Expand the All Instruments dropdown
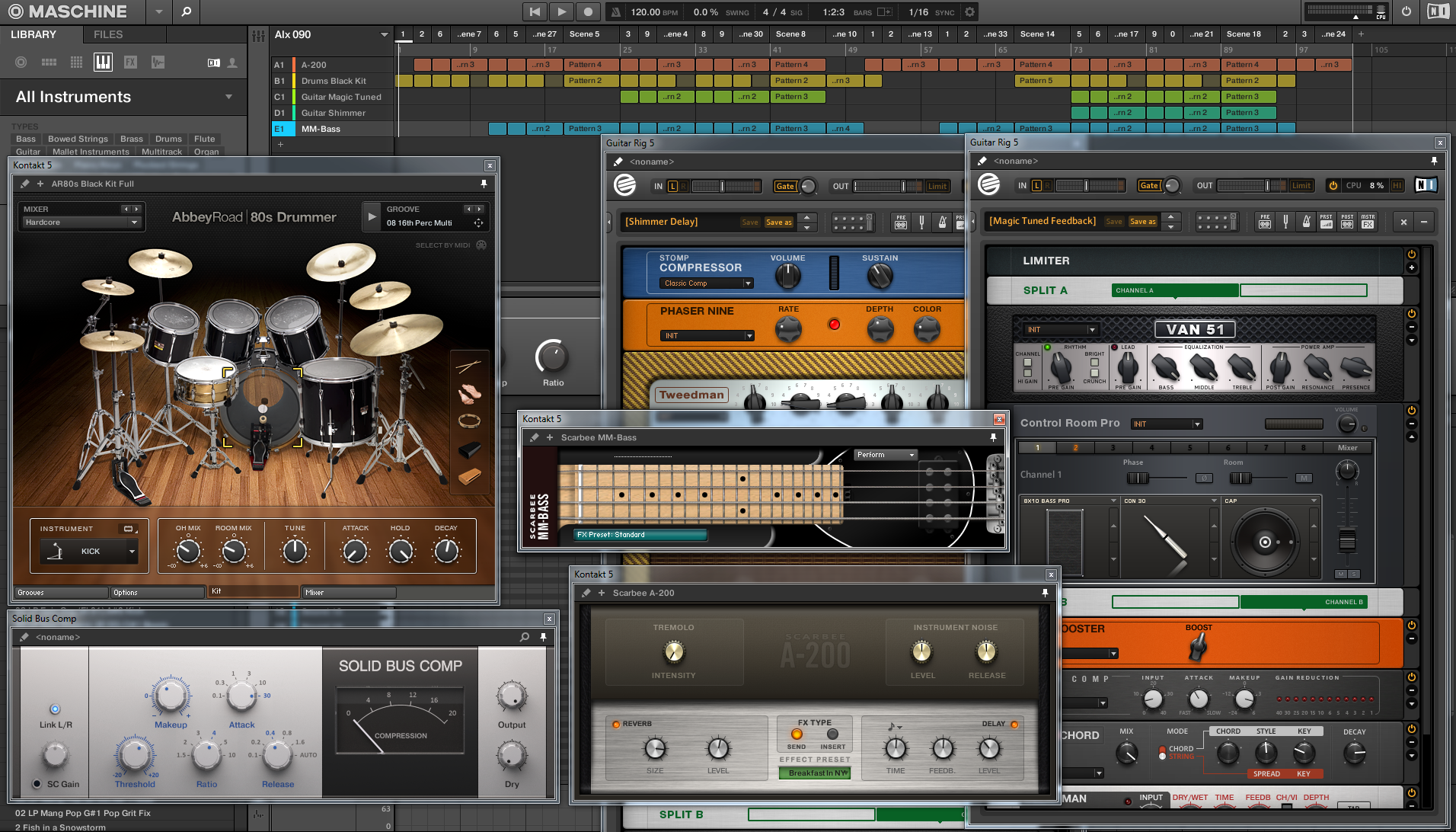Image resolution: width=1456 pixels, height=832 pixels. click(228, 97)
